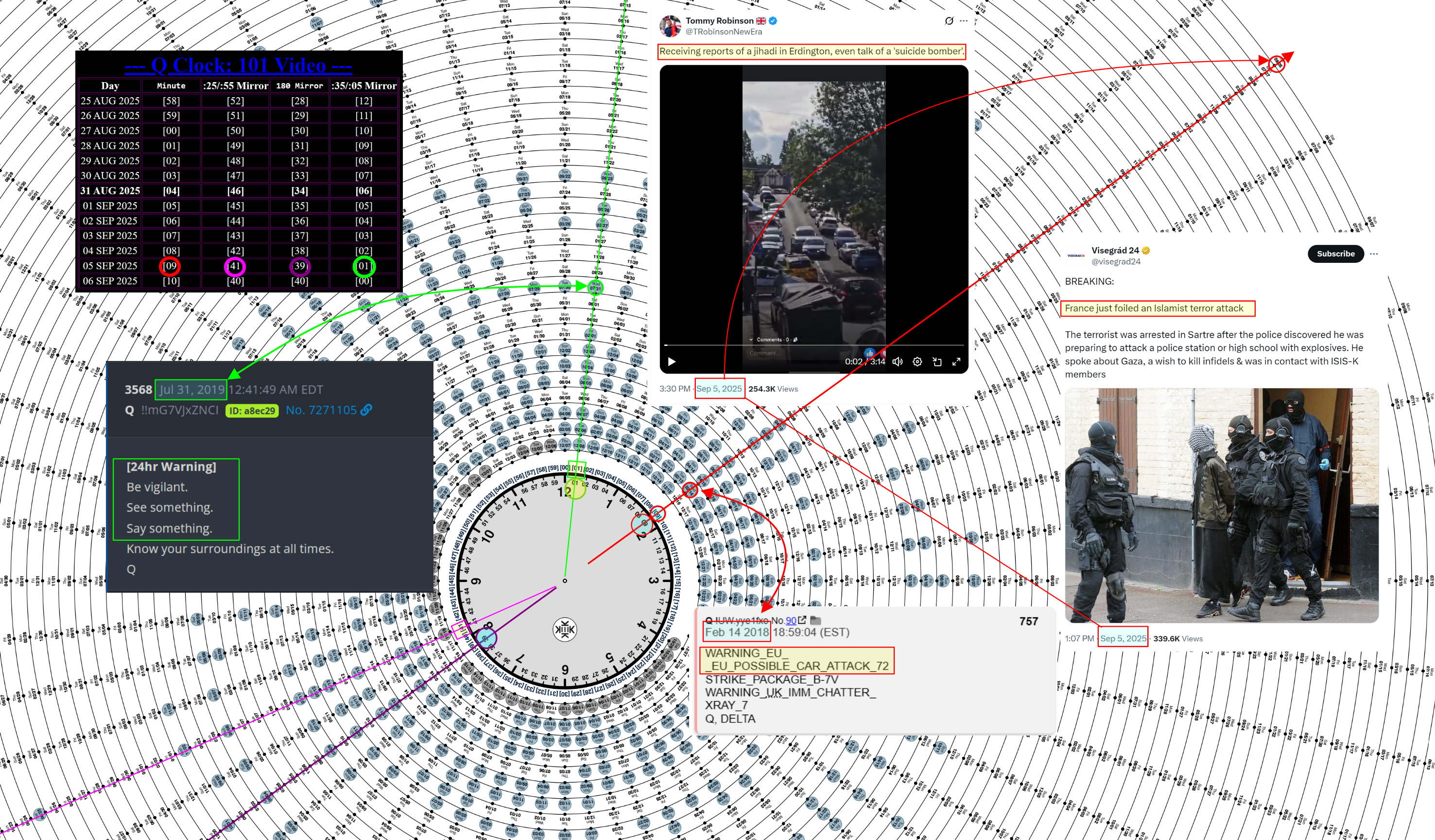Click the 18:59:04 (EST) timestamp in post 757
This screenshot has height=840, width=1435.
(811, 632)
